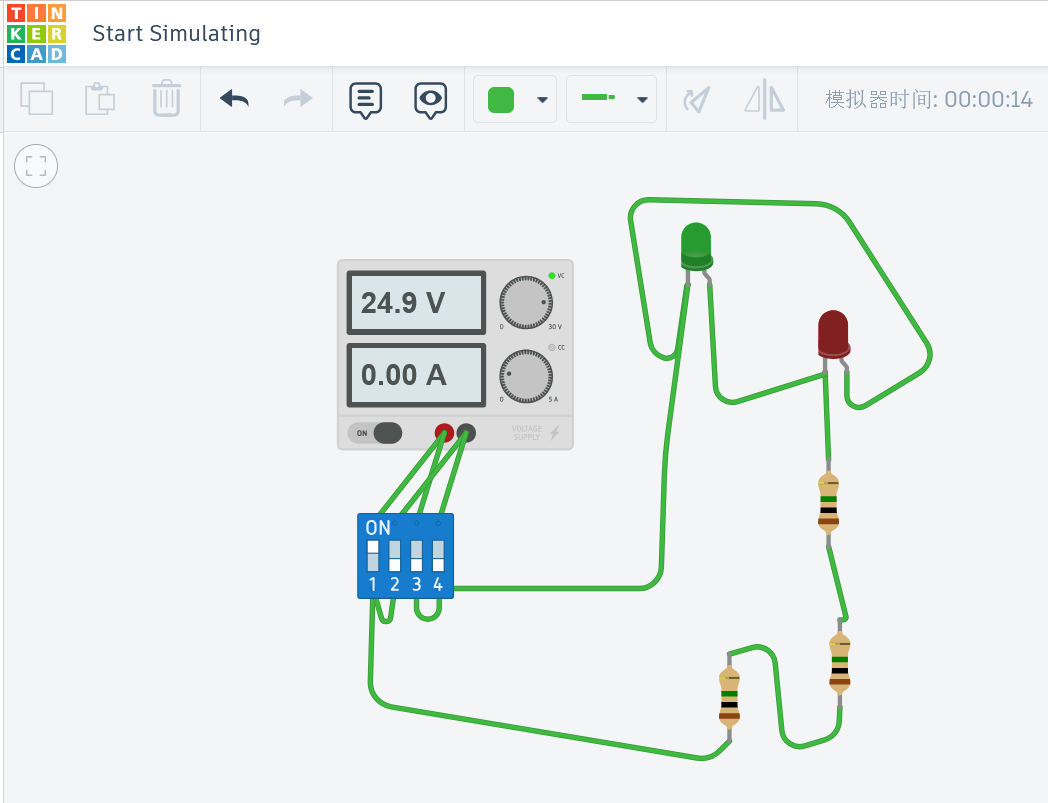
Task: Click the Tinkercad logo
Action: pos(36,33)
